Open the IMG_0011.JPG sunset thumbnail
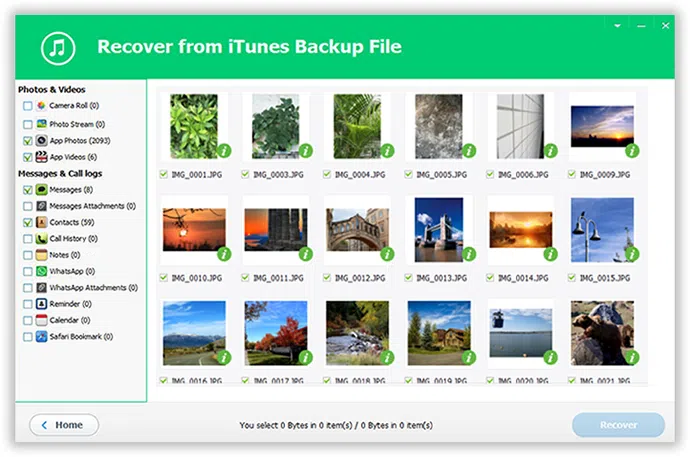This screenshot has width=690, height=457. click(276, 230)
